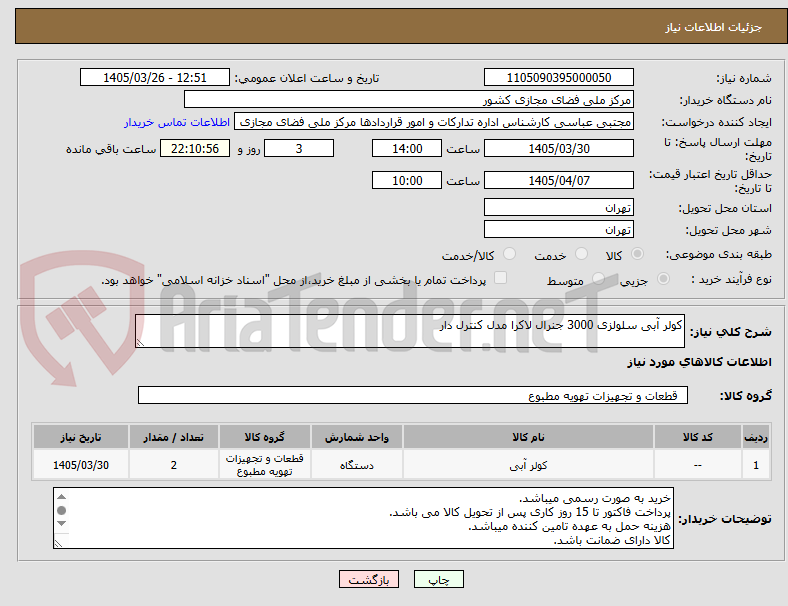The width and height of the screenshot is (788, 606).
Task: Click the remaining days field showing 3
Action: [x=299, y=149]
